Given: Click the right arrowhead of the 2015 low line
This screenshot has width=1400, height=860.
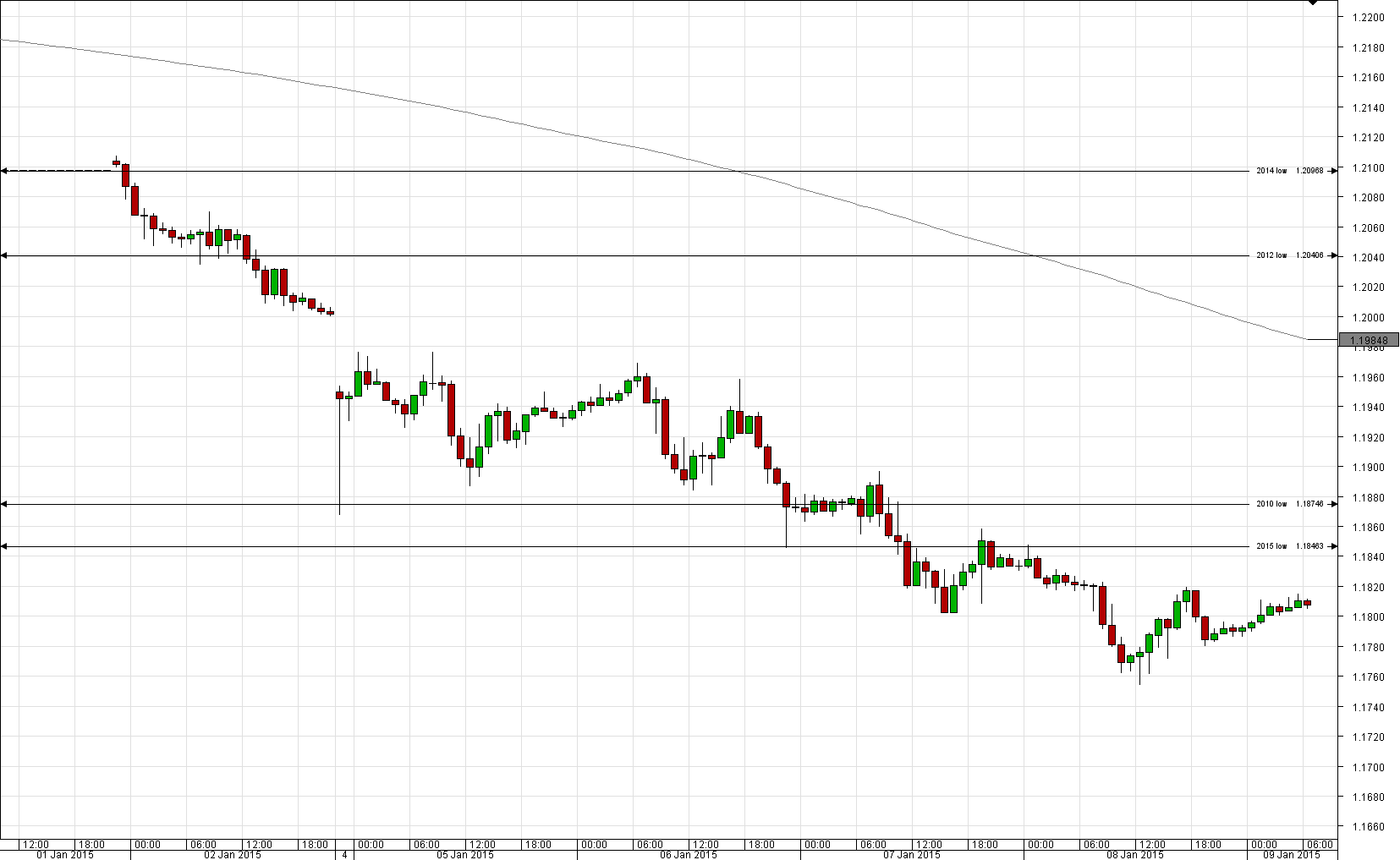Looking at the screenshot, I should point(1335,546).
